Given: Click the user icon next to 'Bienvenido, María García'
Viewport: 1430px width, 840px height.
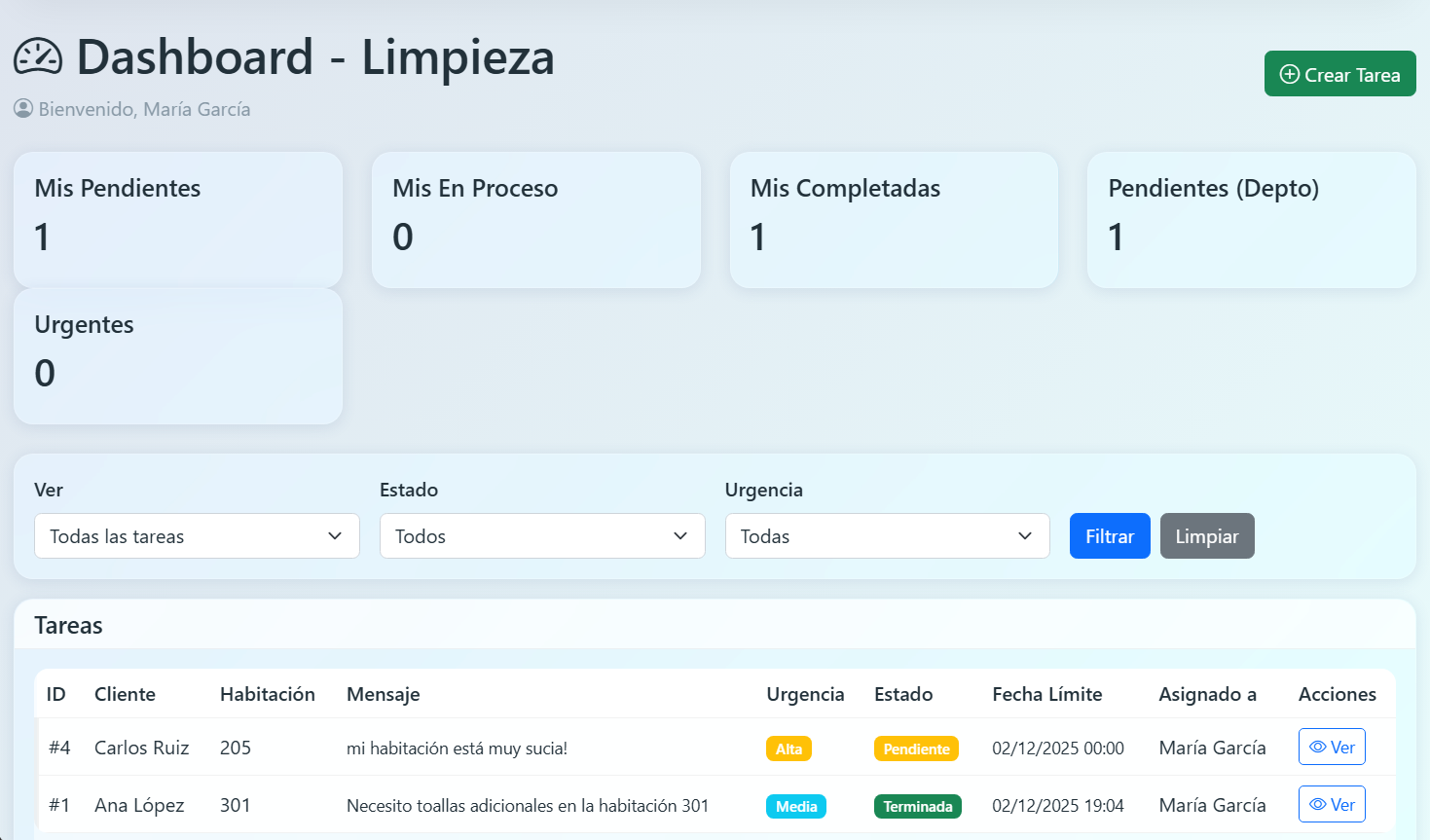Looking at the screenshot, I should (x=20, y=109).
